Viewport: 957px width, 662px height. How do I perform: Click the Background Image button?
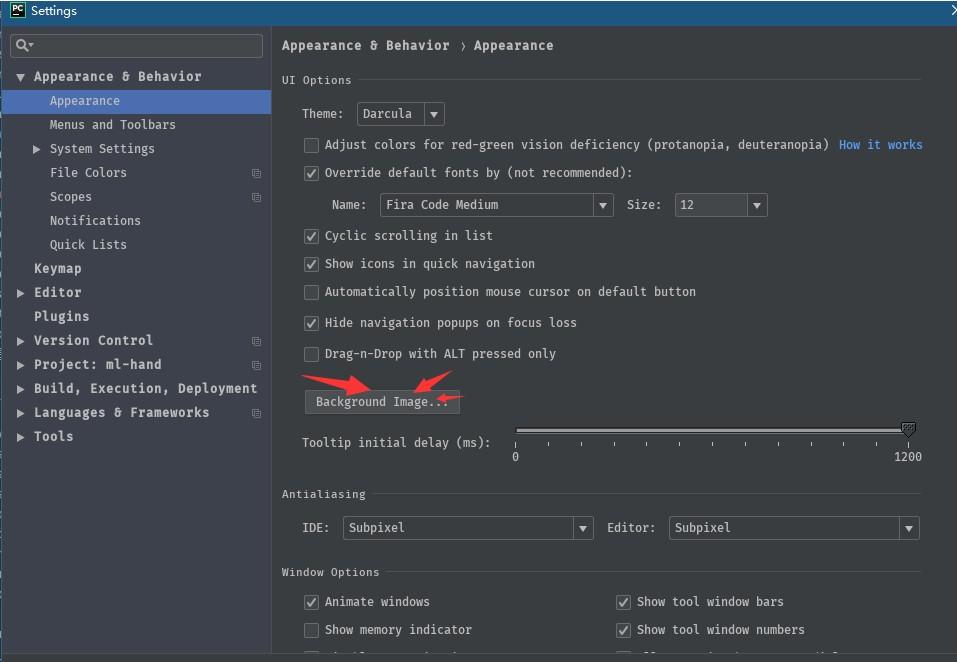coord(382,402)
